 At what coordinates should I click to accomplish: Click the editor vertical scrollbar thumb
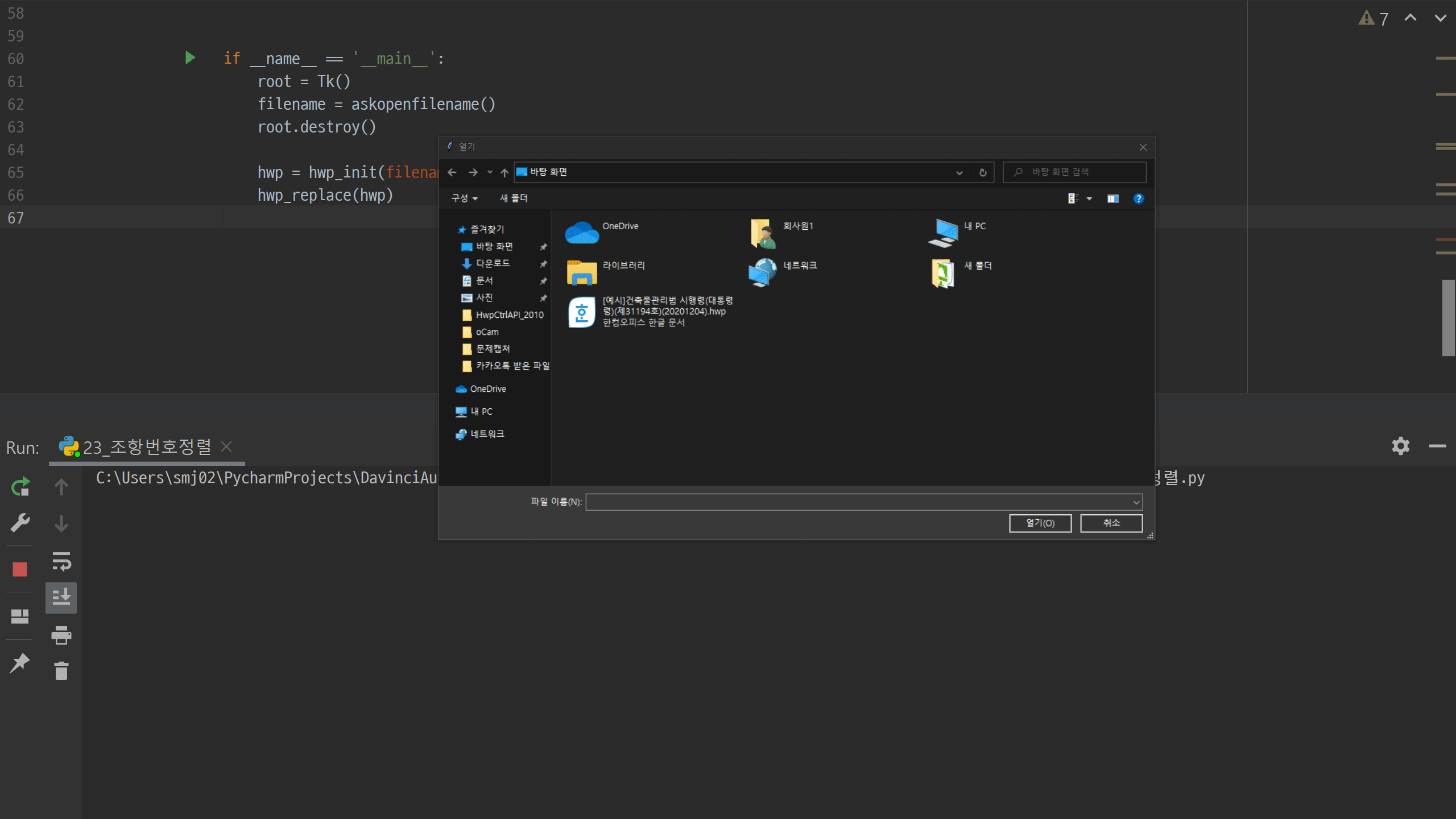click(1448, 317)
